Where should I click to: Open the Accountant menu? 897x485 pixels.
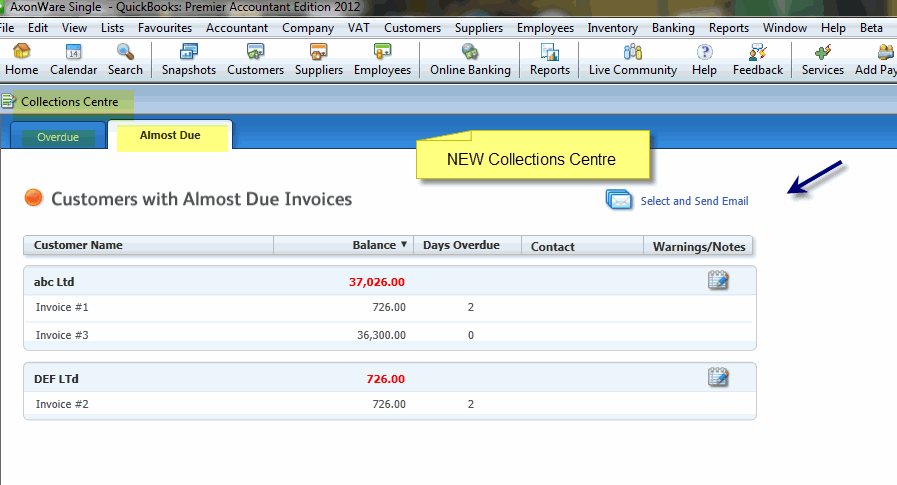pyautogui.click(x=237, y=27)
